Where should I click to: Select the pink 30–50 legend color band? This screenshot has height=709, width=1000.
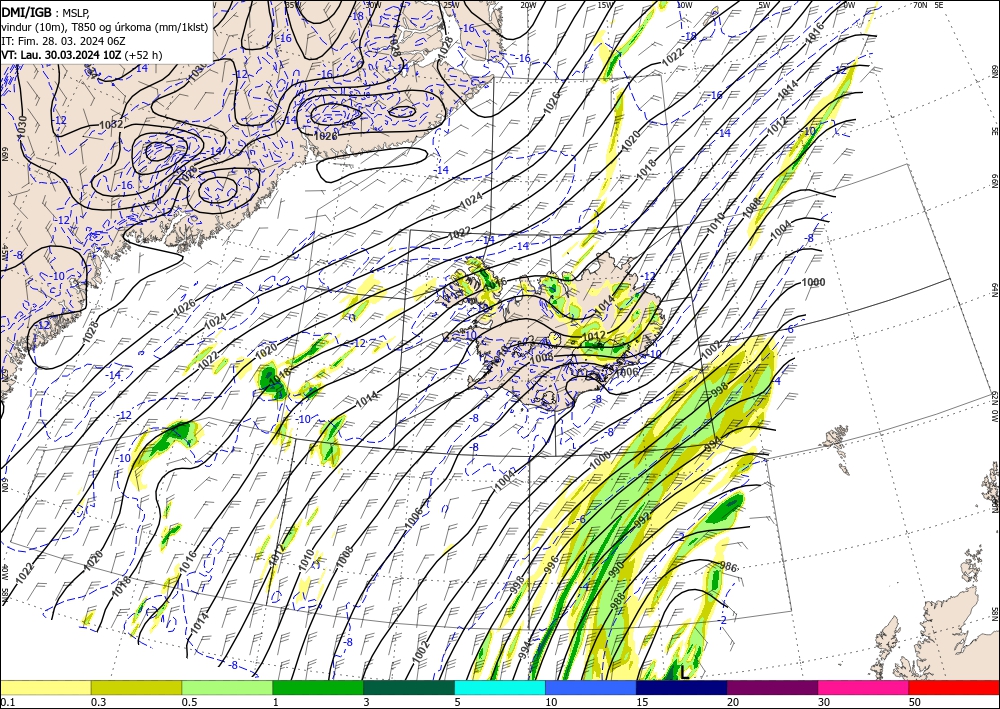864,687
